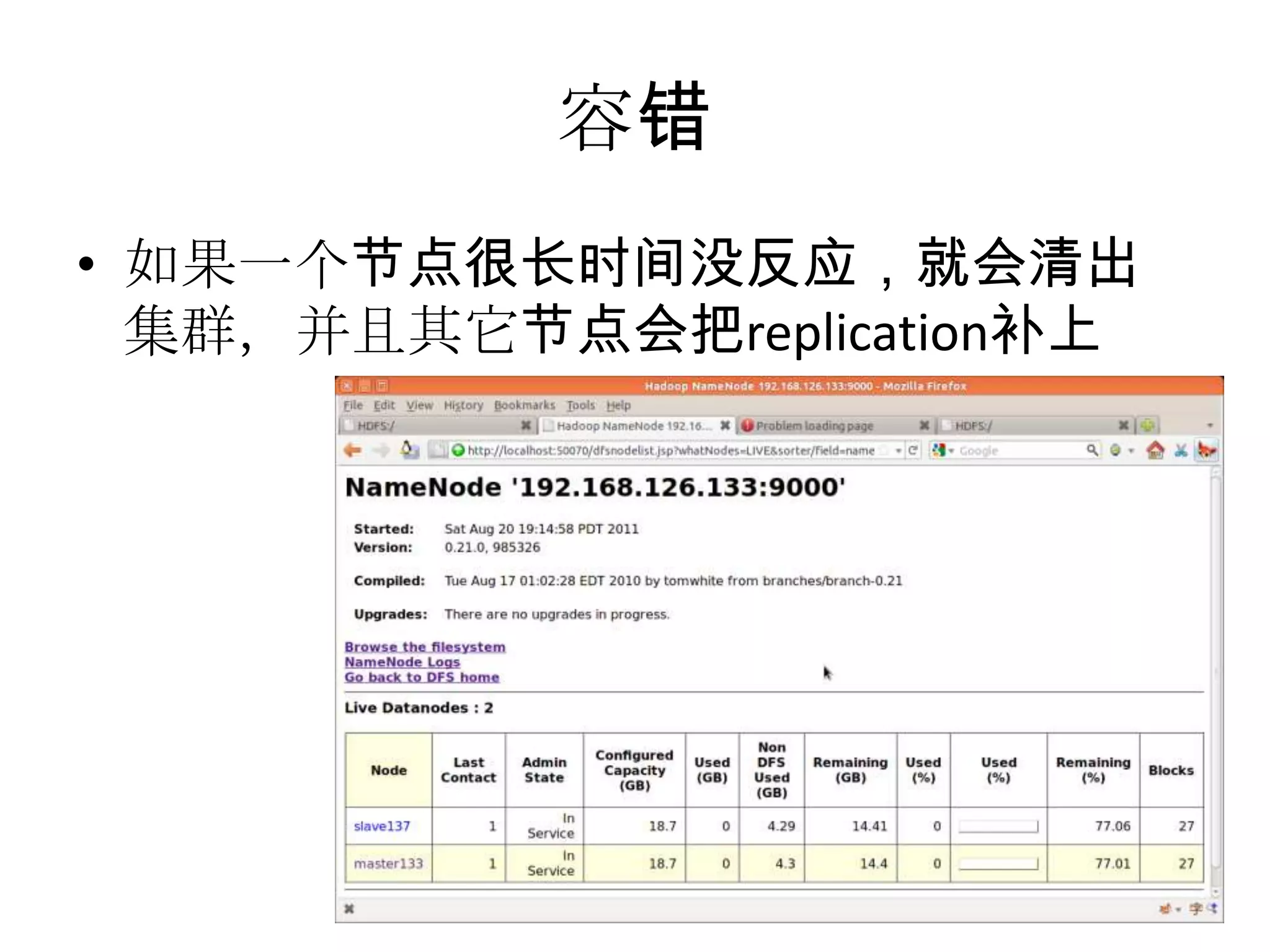This screenshot has height=952, width=1270.
Task: Select the Hadoop NameNode 192.16... tab
Action: (636, 426)
